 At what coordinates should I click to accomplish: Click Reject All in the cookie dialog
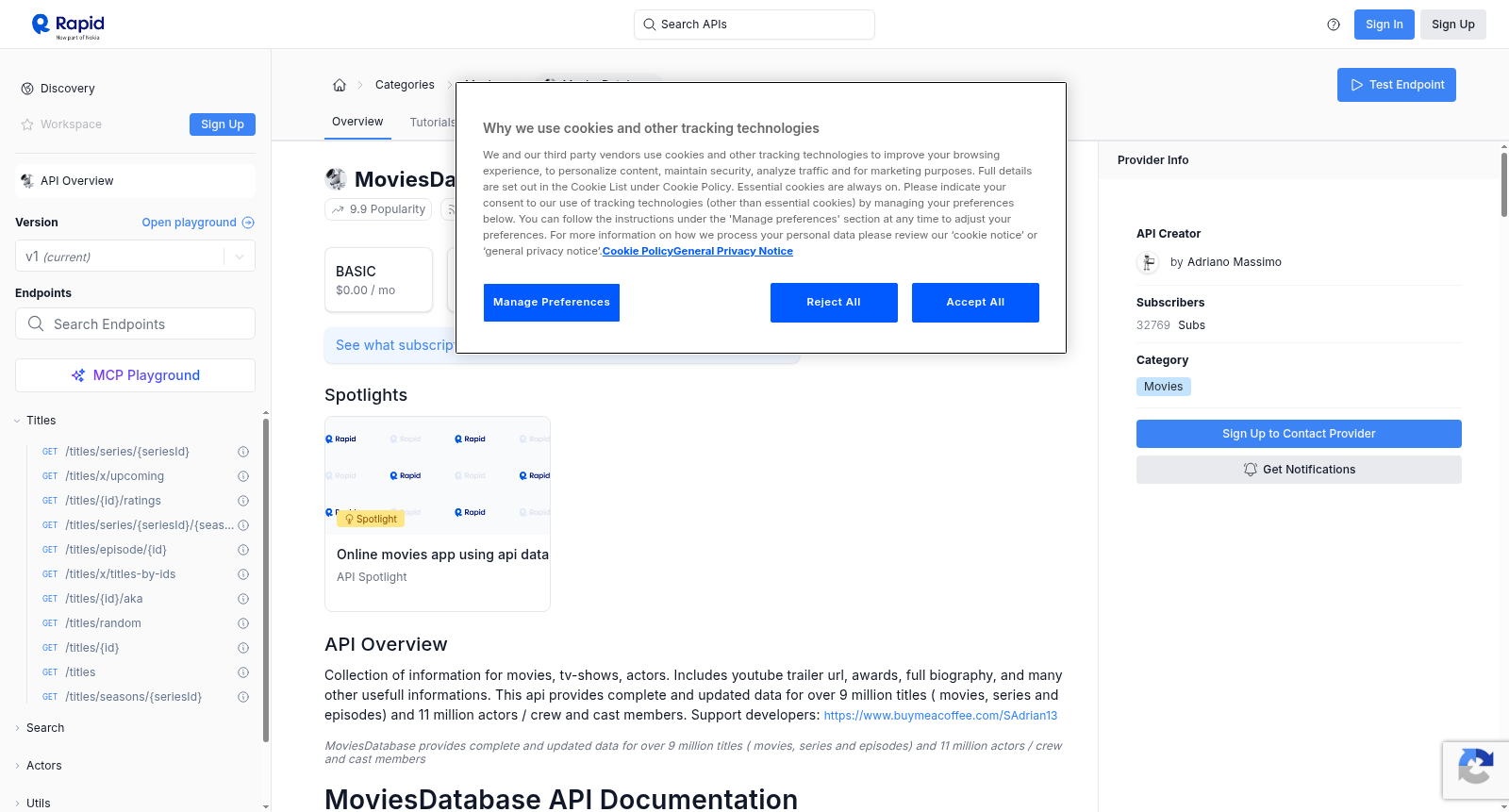coord(834,303)
